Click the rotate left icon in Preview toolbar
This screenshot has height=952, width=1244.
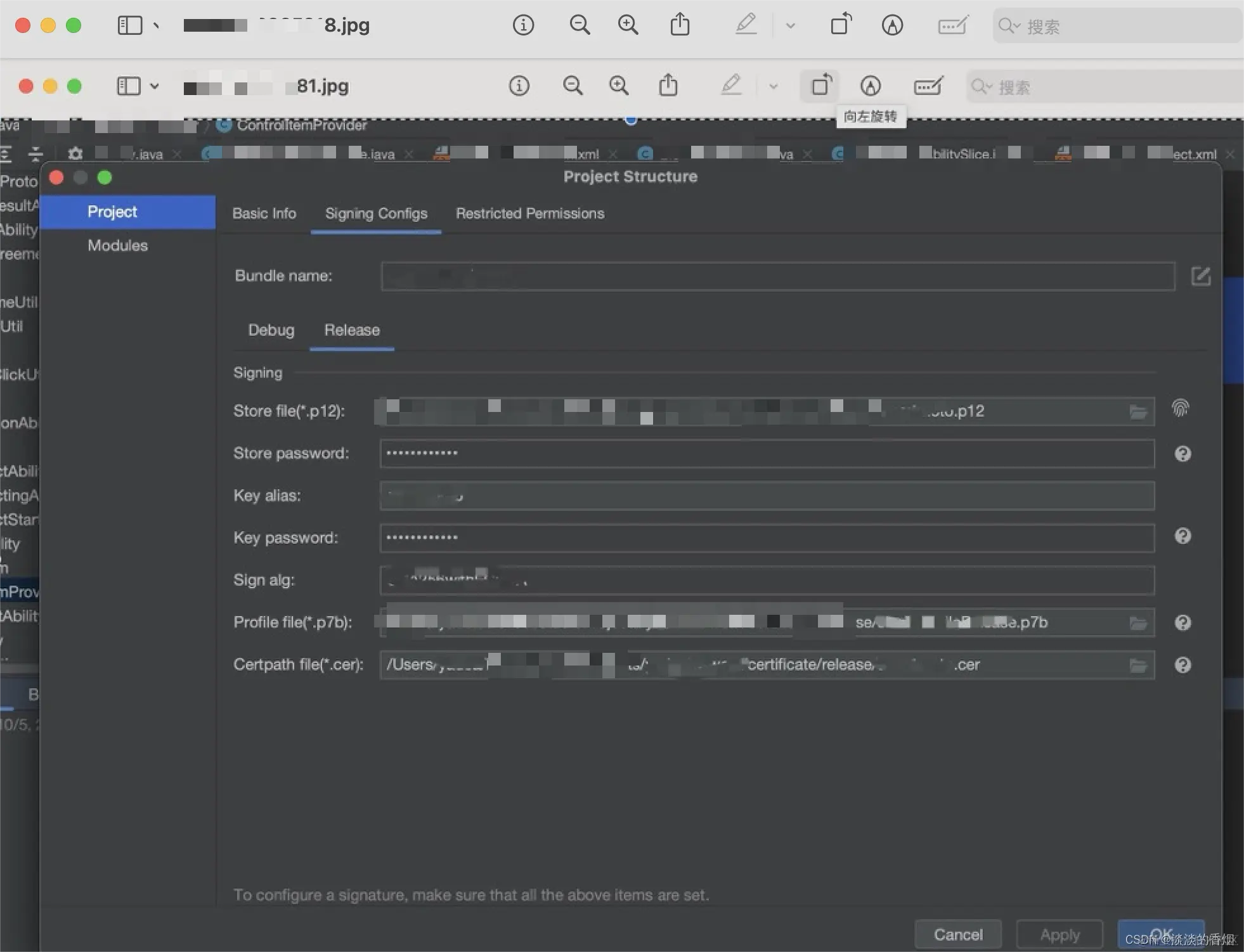click(821, 85)
